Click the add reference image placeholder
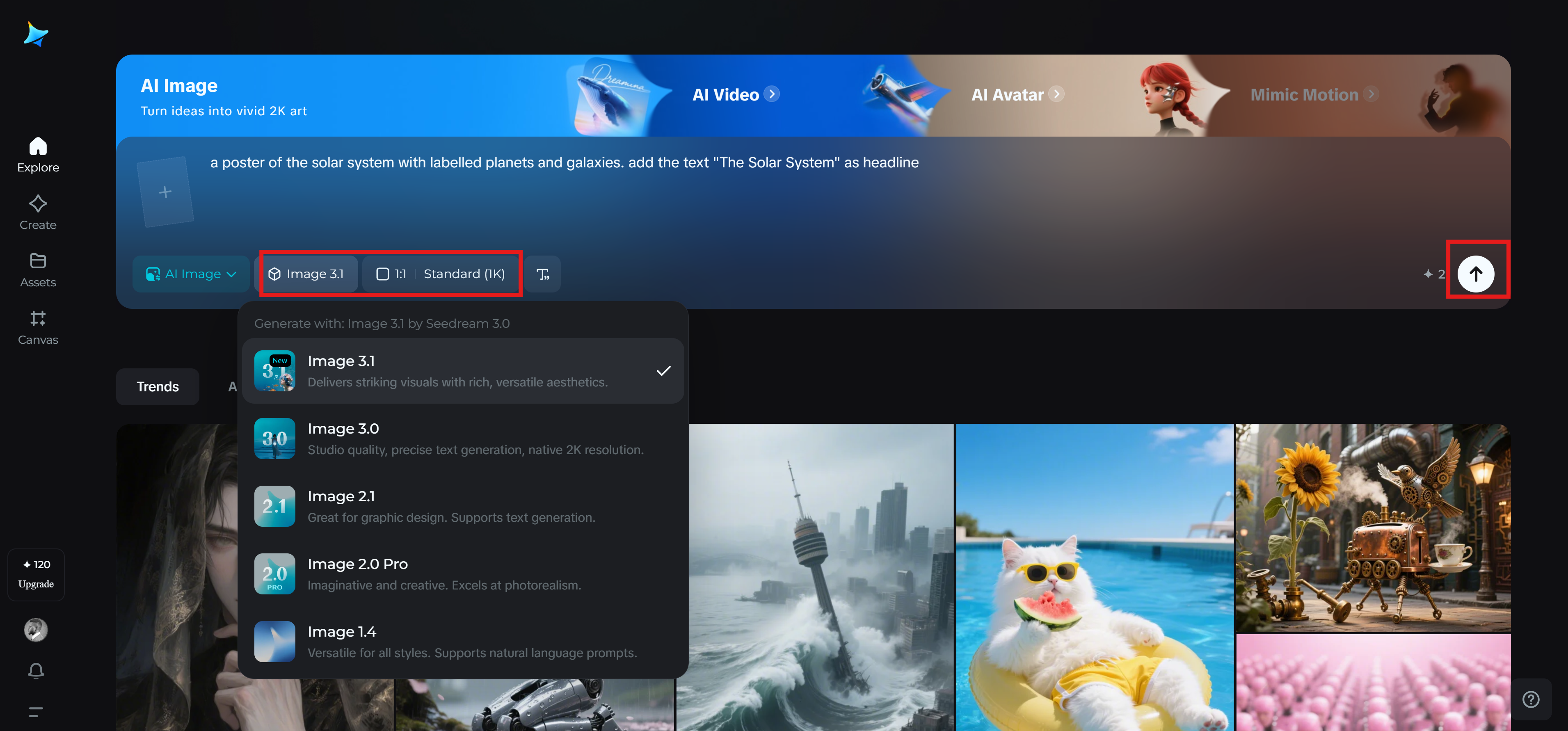Viewport: 1568px width, 731px height. click(x=165, y=192)
